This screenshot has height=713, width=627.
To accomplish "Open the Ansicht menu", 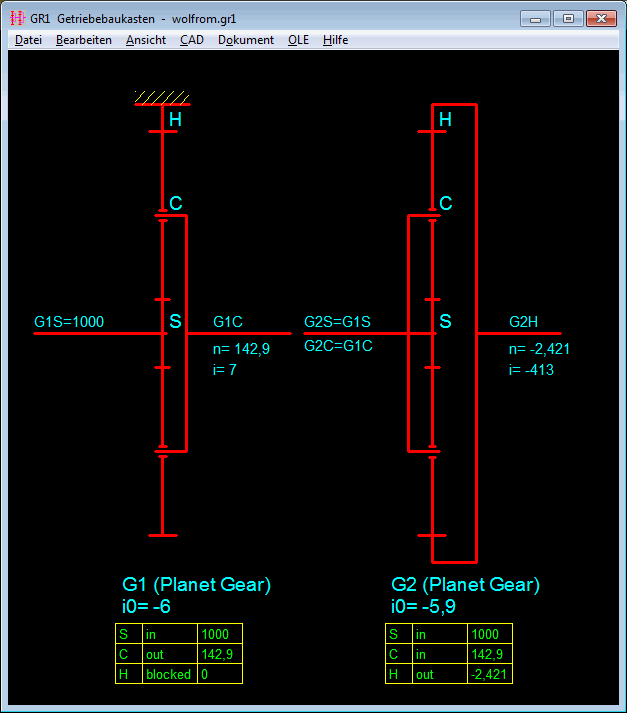I will [x=146, y=40].
